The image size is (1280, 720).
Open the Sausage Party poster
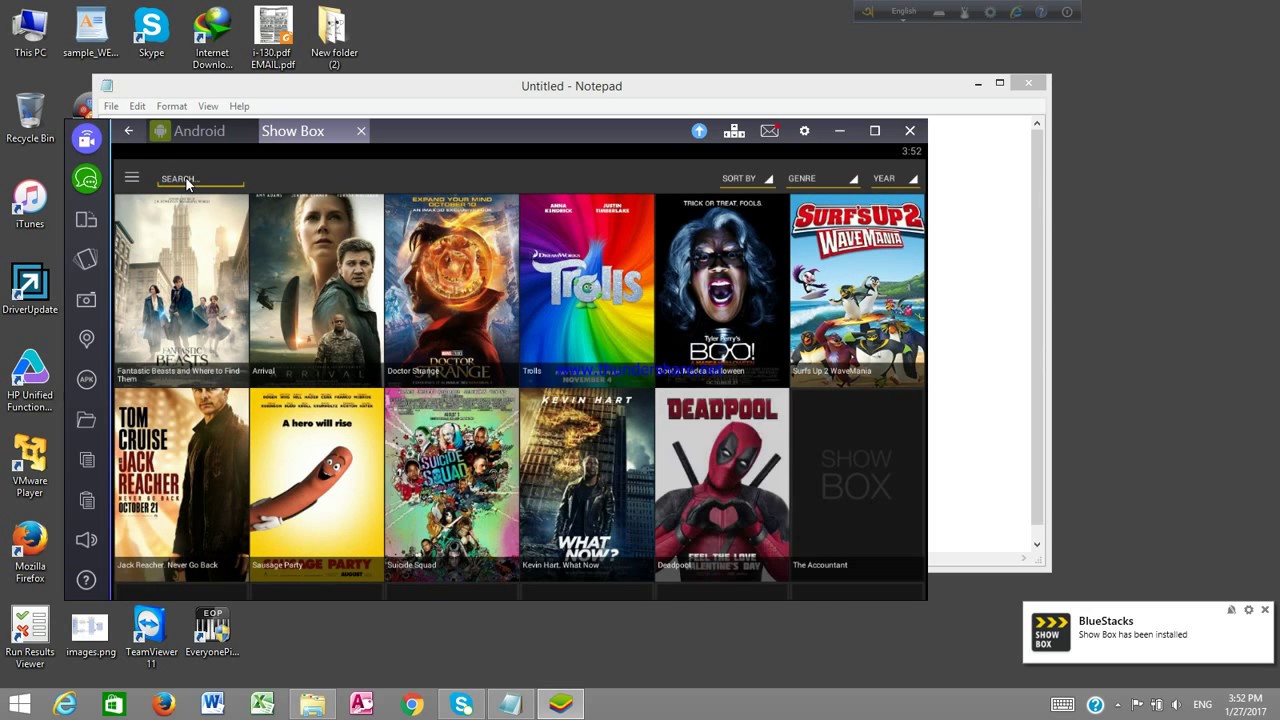tap(316, 484)
